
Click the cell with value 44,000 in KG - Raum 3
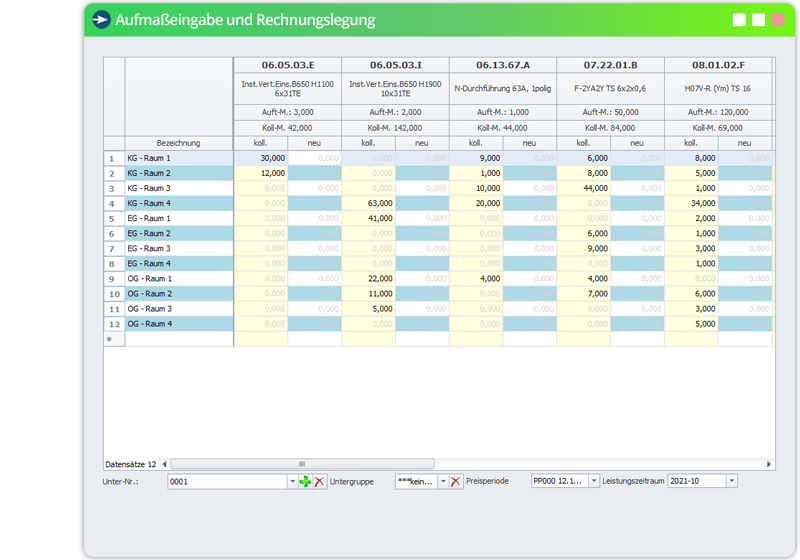(x=584, y=188)
